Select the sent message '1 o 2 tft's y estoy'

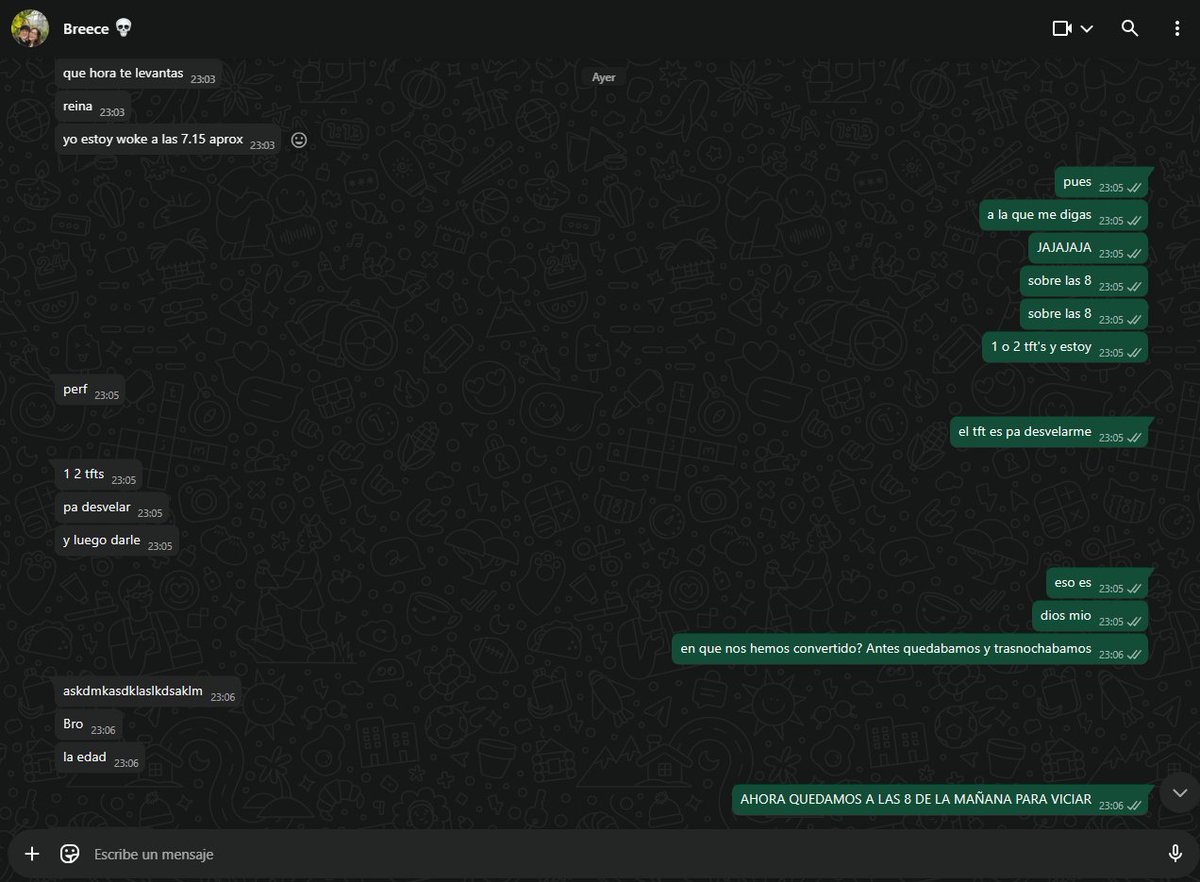pos(1065,348)
